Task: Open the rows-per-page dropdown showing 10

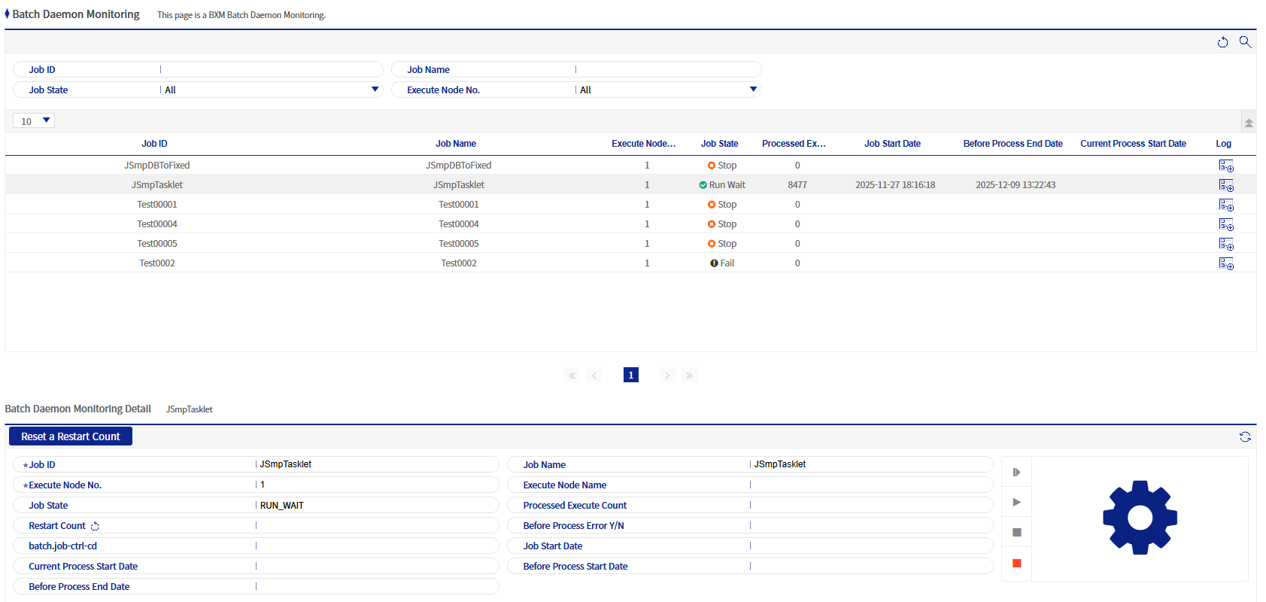Action: (x=34, y=121)
